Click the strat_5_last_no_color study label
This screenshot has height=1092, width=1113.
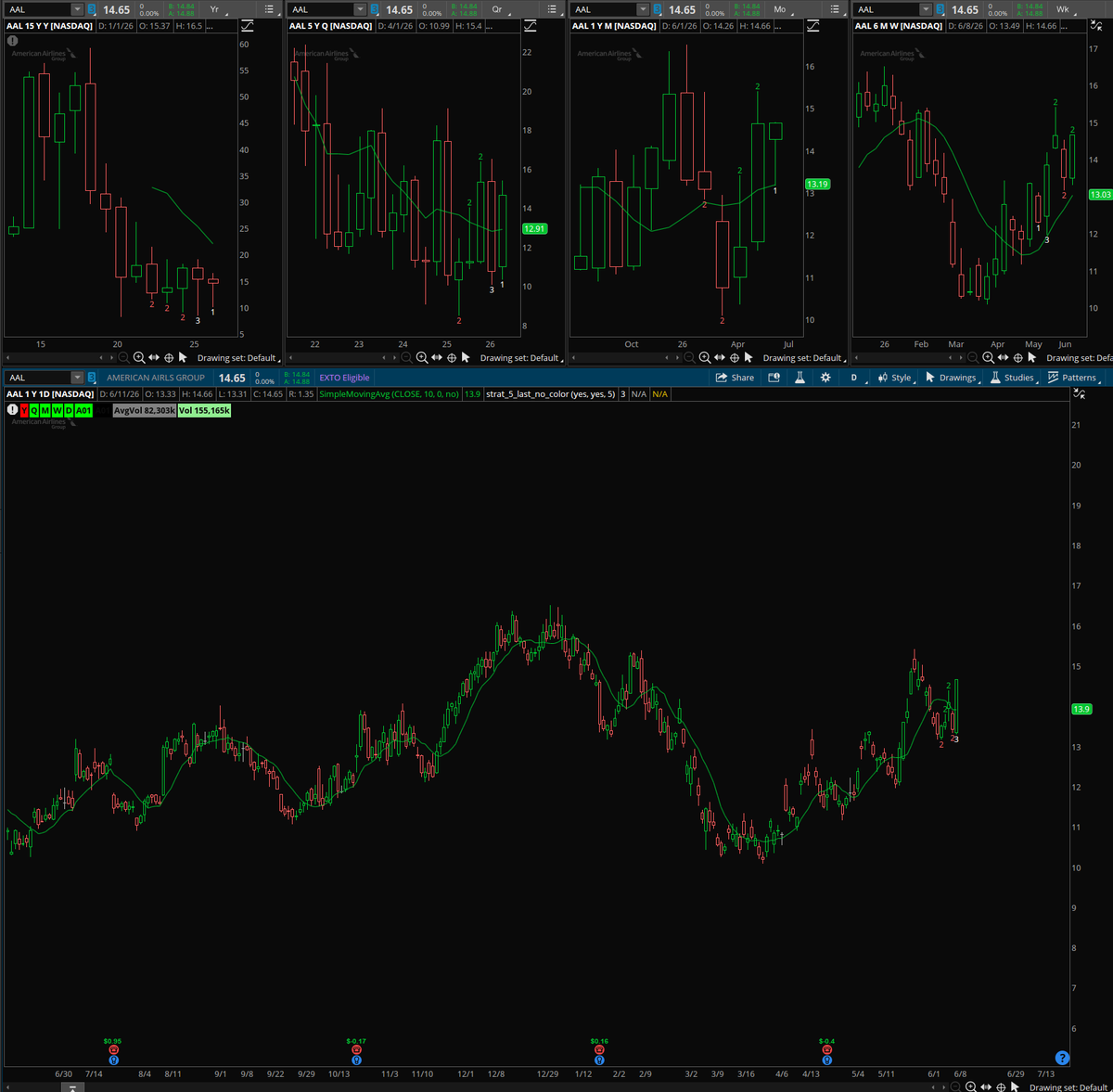coord(550,394)
